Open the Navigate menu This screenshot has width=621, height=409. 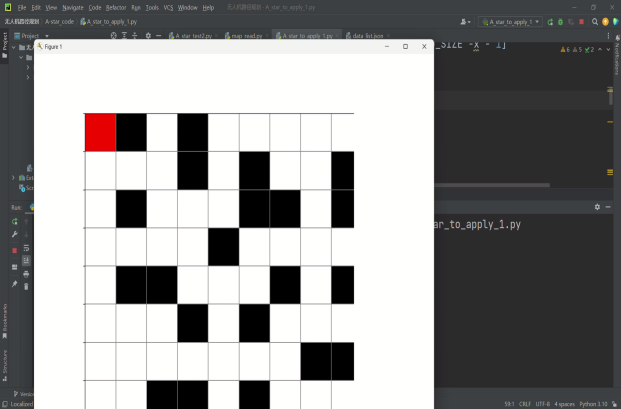[x=73, y=7]
